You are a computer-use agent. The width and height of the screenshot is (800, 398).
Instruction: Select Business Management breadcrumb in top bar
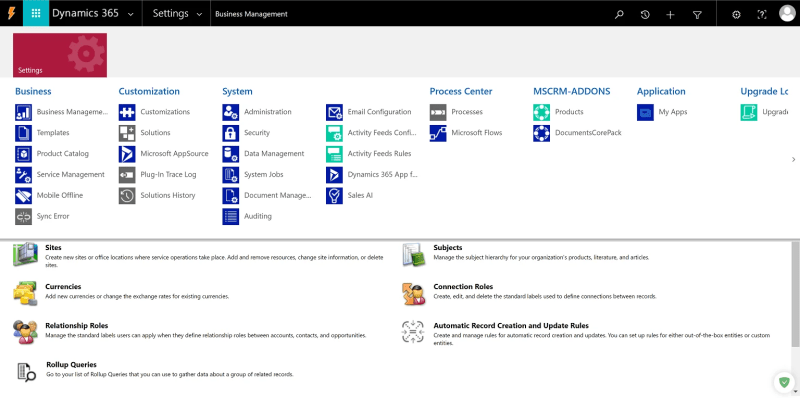252,14
